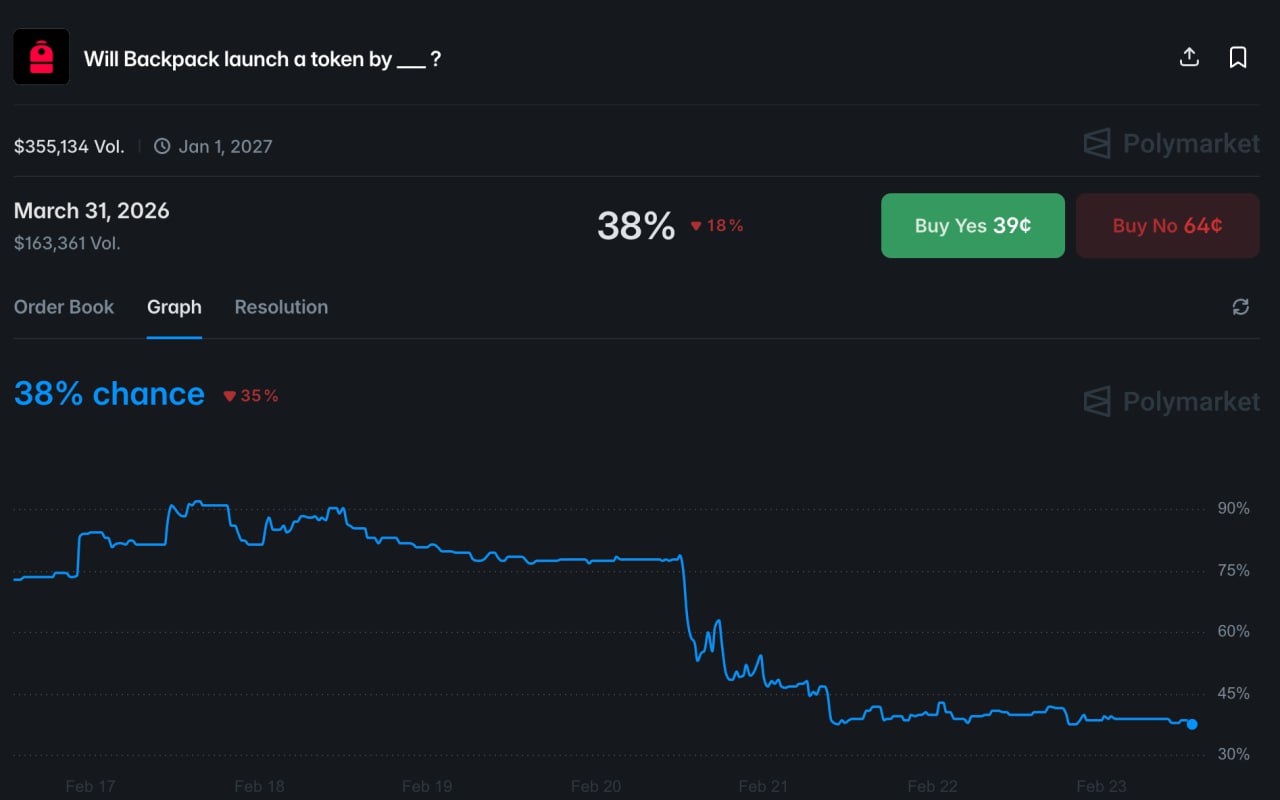Select the Graph tab
Image resolution: width=1280 pixels, height=800 pixels.
tap(174, 307)
